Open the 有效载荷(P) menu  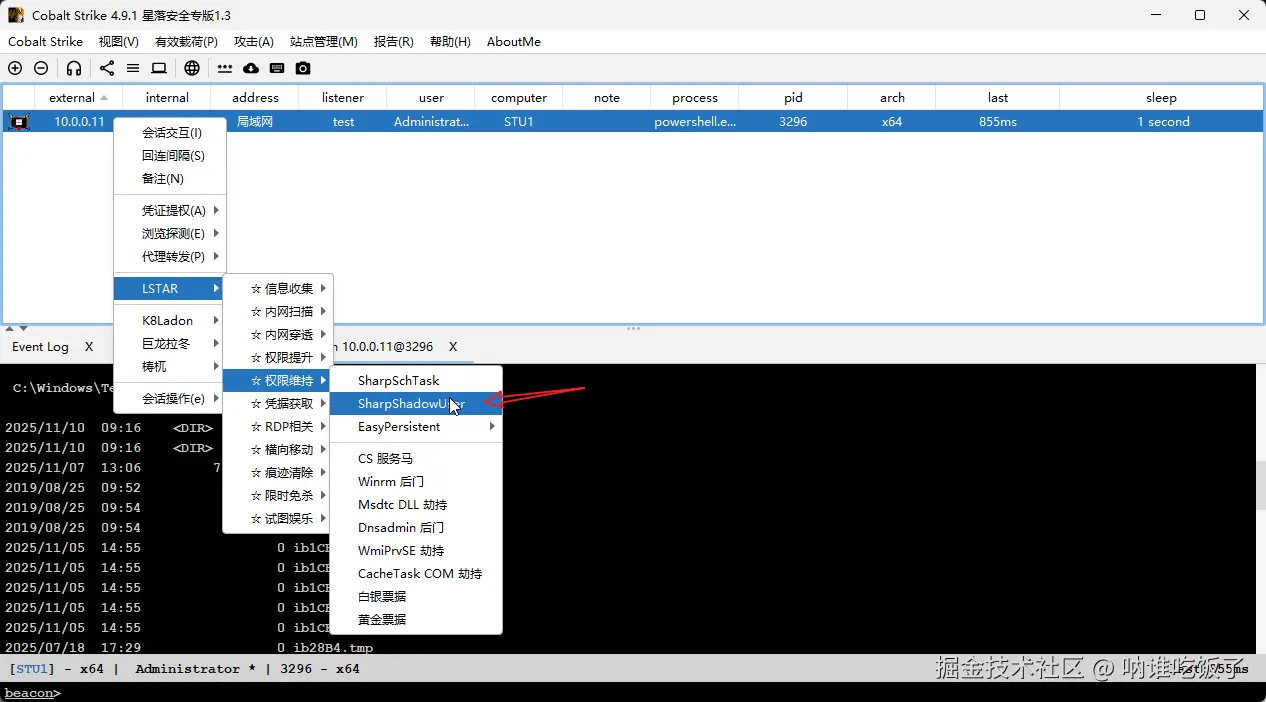(x=186, y=42)
